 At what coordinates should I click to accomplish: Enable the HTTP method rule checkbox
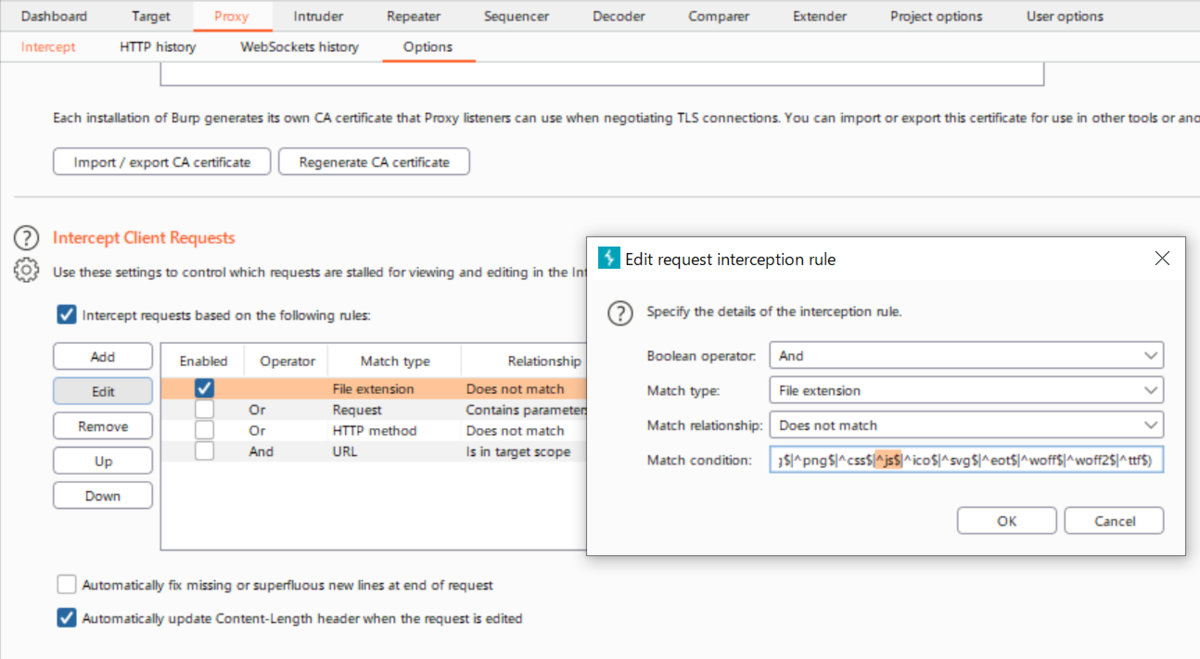click(x=204, y=430)
